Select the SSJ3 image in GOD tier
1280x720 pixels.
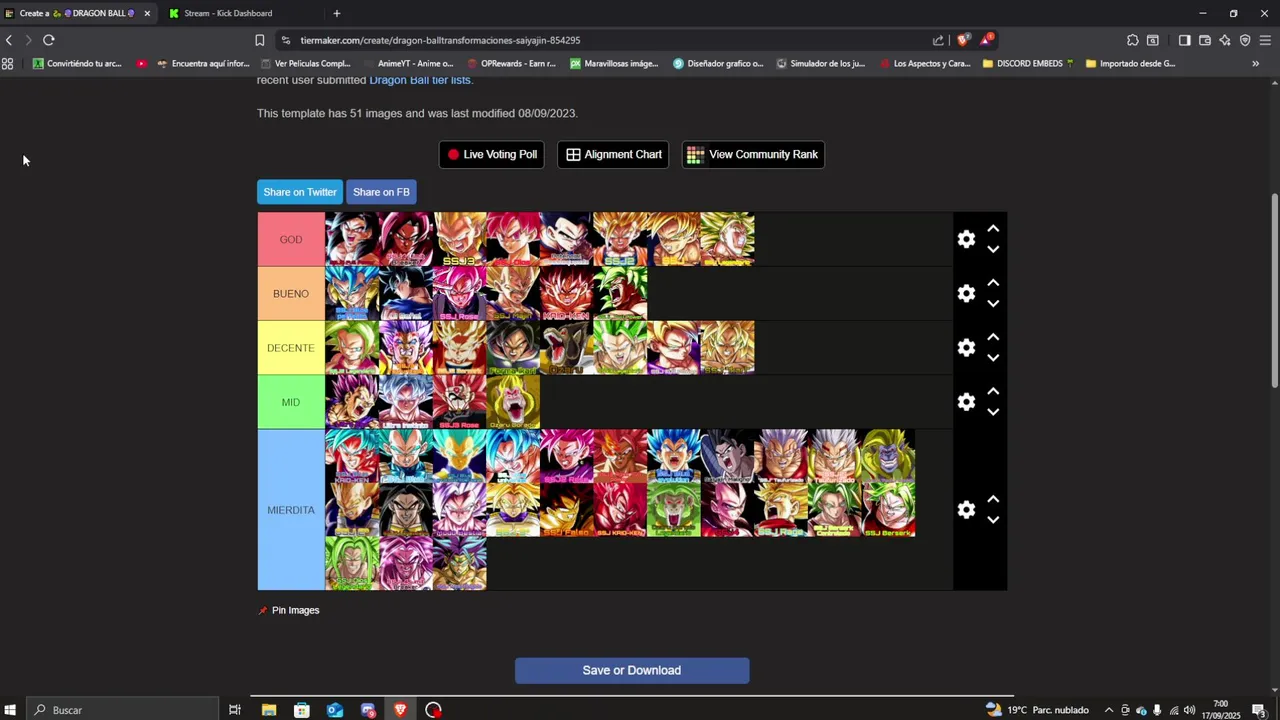(460, 239)
